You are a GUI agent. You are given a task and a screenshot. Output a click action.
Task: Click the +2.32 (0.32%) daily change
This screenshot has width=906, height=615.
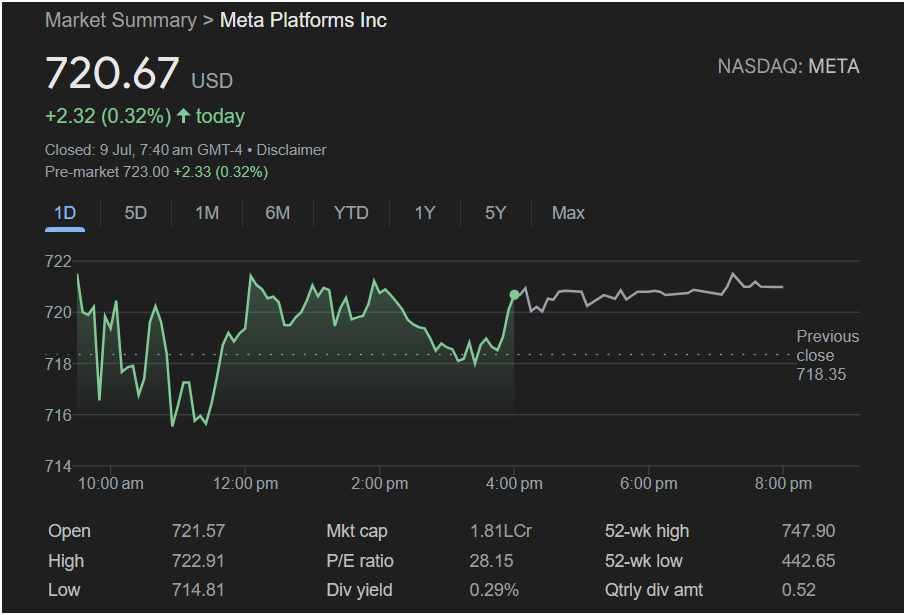click(x=108, y=116)
